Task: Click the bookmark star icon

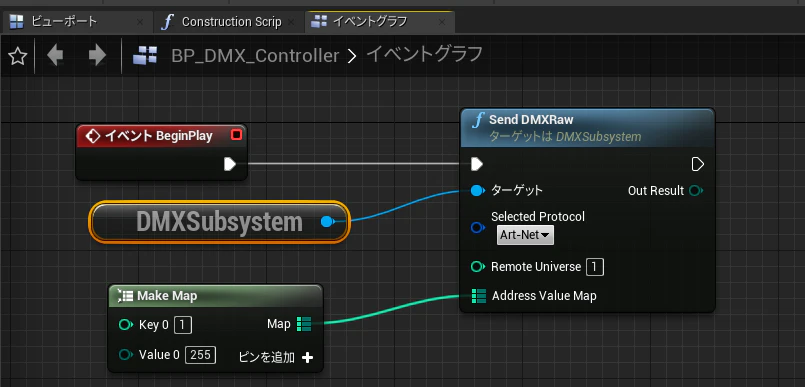Action: pyautogui.click(x=17, y=56)
